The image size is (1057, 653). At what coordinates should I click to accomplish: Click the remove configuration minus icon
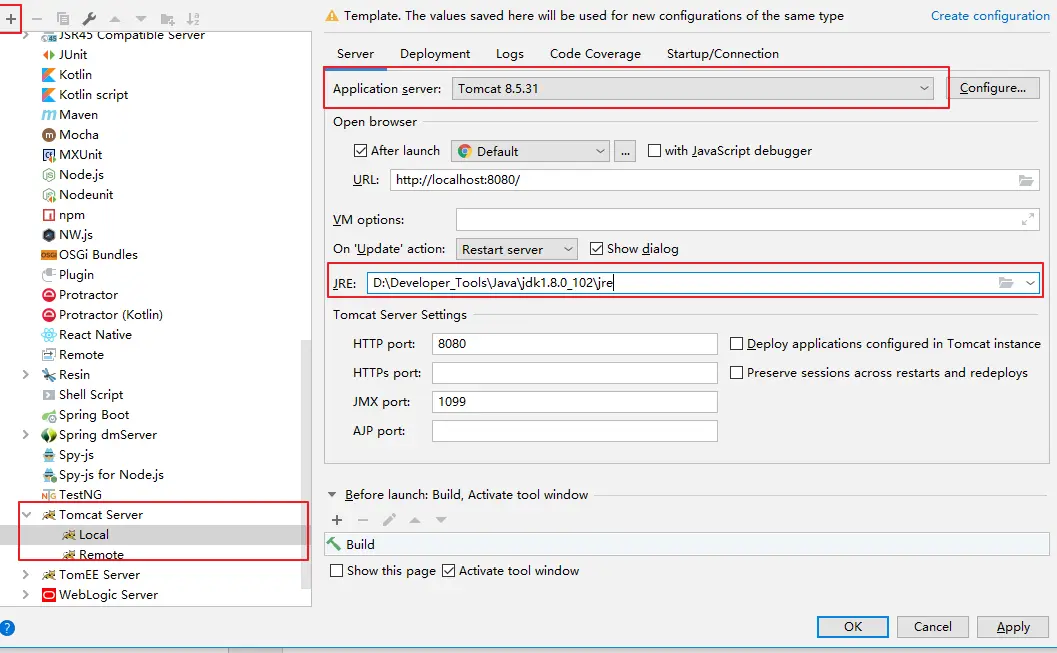tap(37, 19)
